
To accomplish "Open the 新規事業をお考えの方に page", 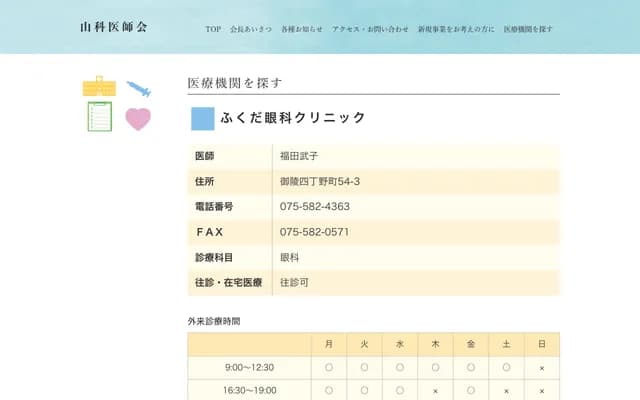I will (x=456, y=29).
